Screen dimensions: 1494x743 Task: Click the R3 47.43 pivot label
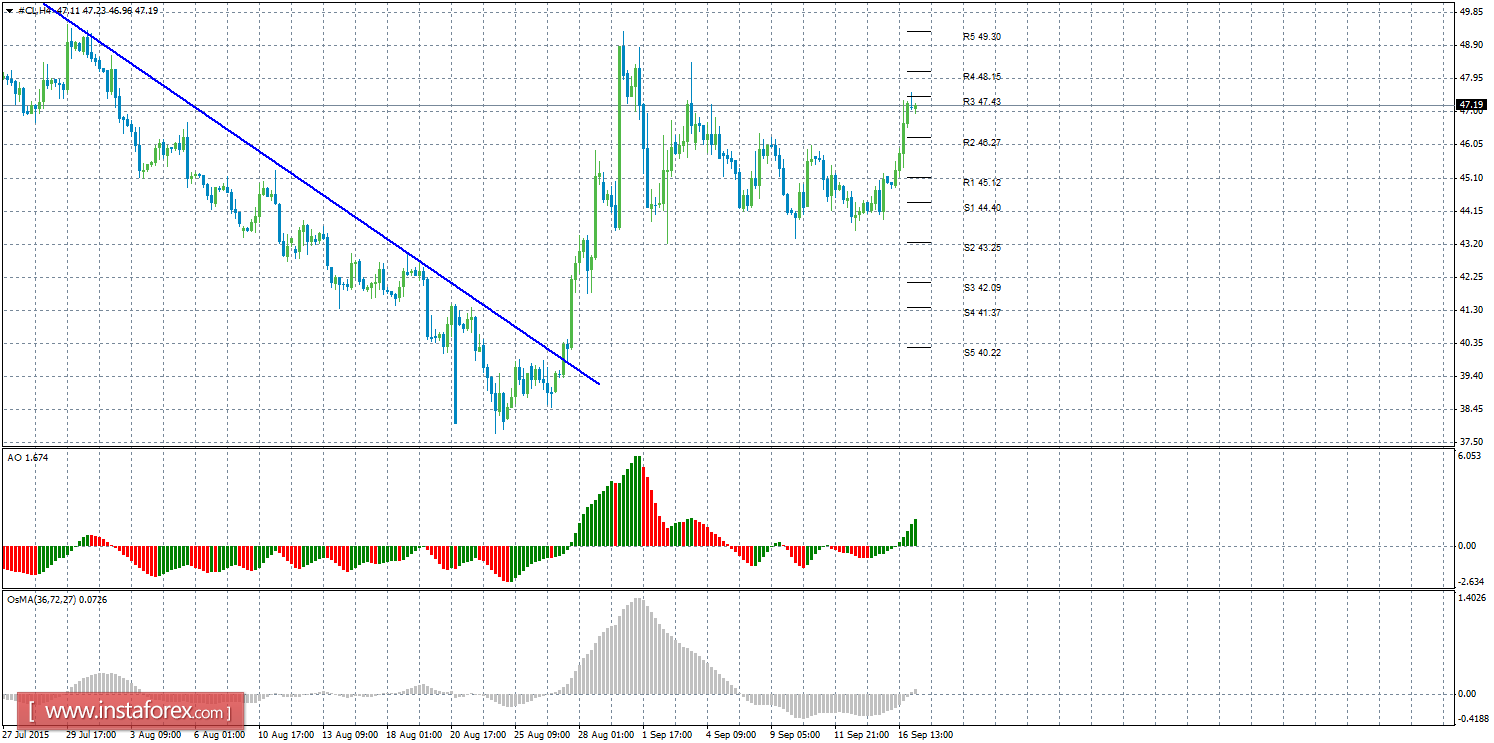click(x=981, y=102)
